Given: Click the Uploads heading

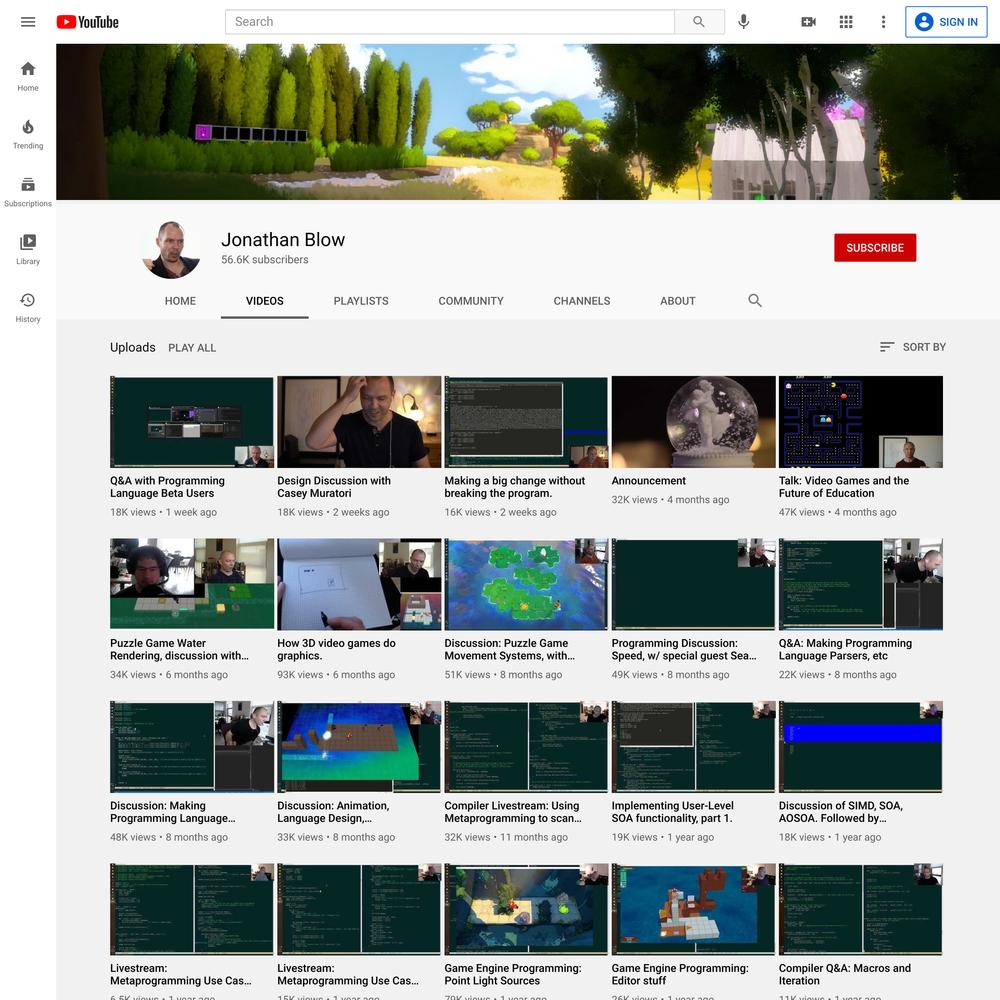Looking at the screenshot, I should point(133,348).
